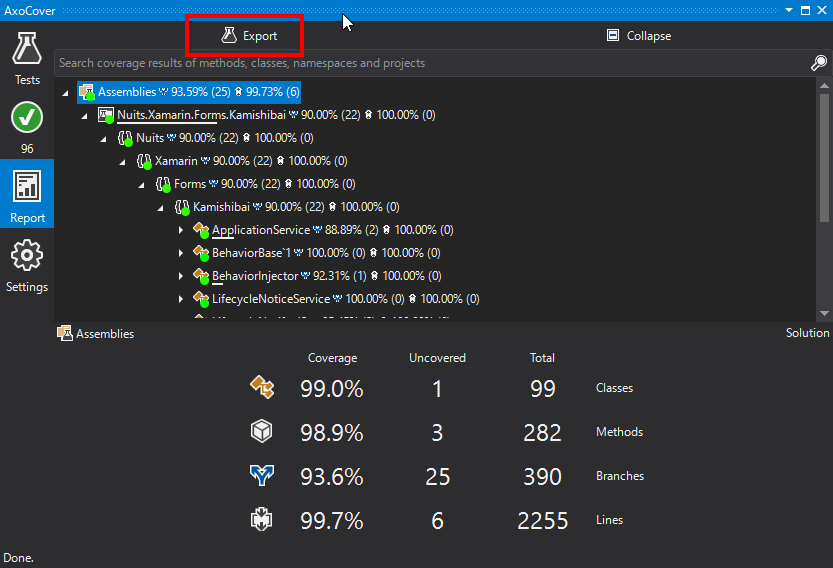Viewport: 833px width, 568px height.
Task: Select the Assemblies row in the tree
Action: click(189, 92)
